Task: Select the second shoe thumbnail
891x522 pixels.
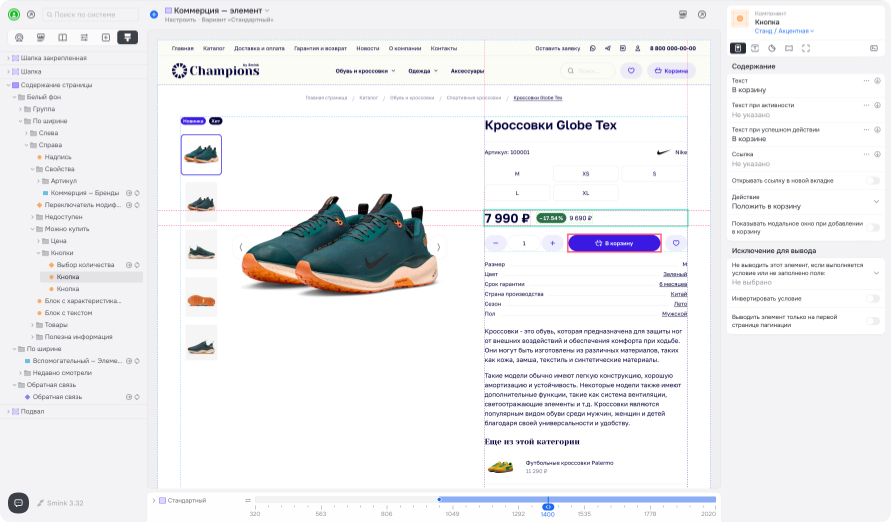Action: (x=201, y=202)
